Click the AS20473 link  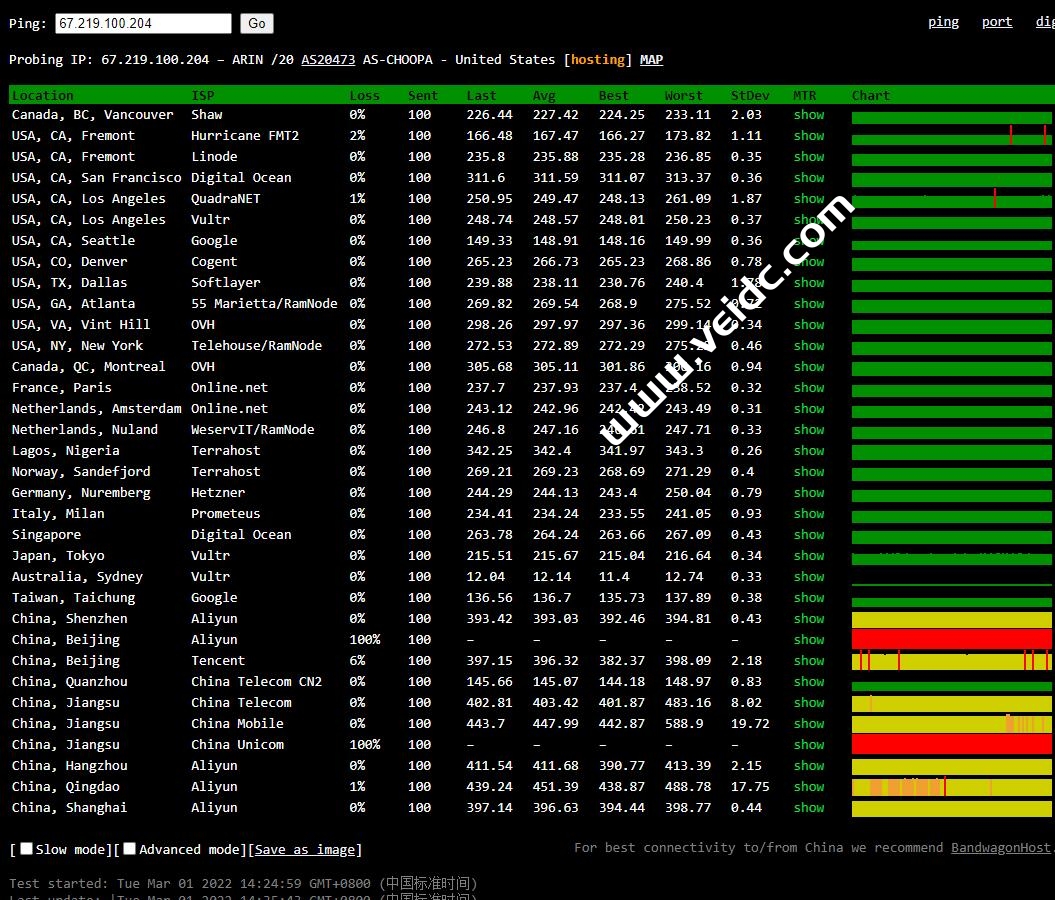[x=328, y=60]
